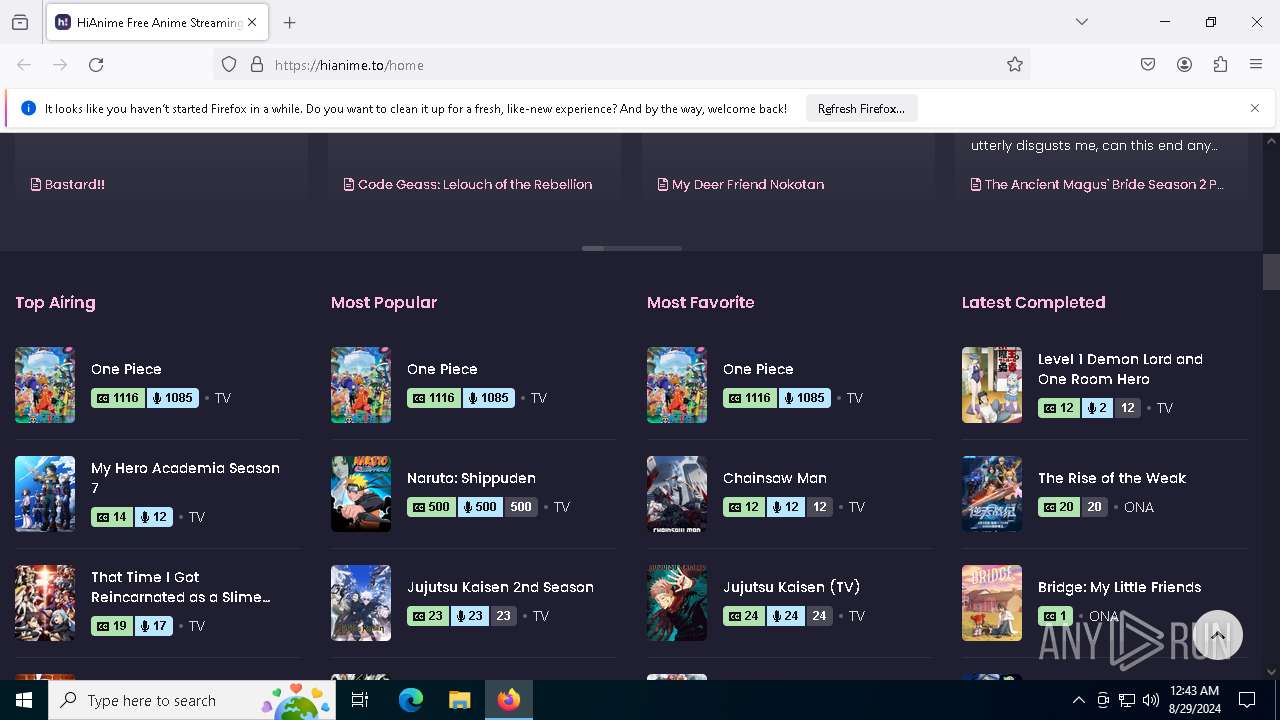
Task: Go back with the back arrow
Action: pos(24,65)
